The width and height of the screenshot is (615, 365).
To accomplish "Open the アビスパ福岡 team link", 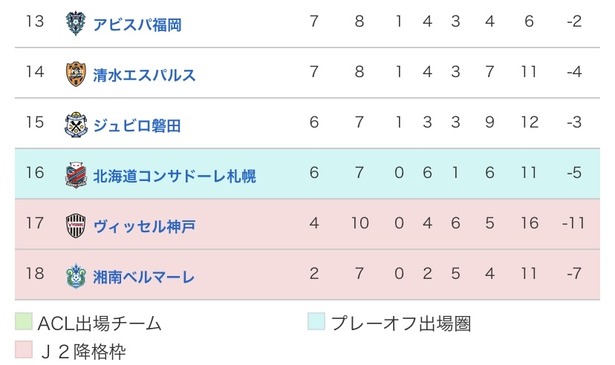I will pos(137,25).
